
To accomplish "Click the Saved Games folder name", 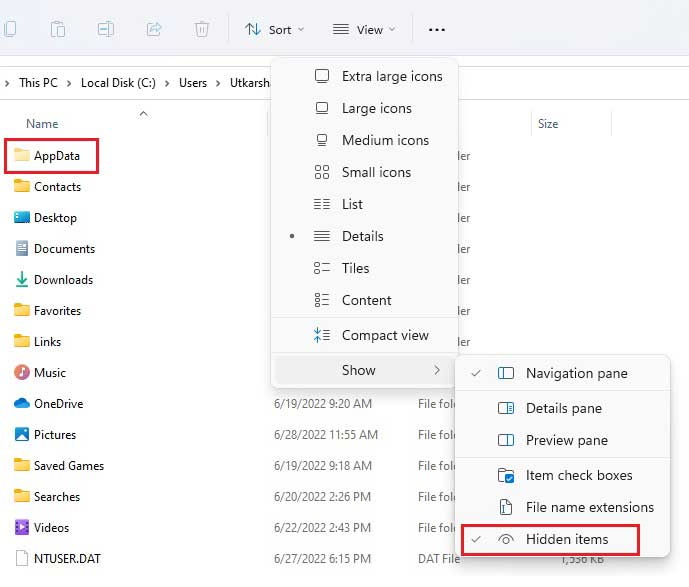I will tap(69, 466).
